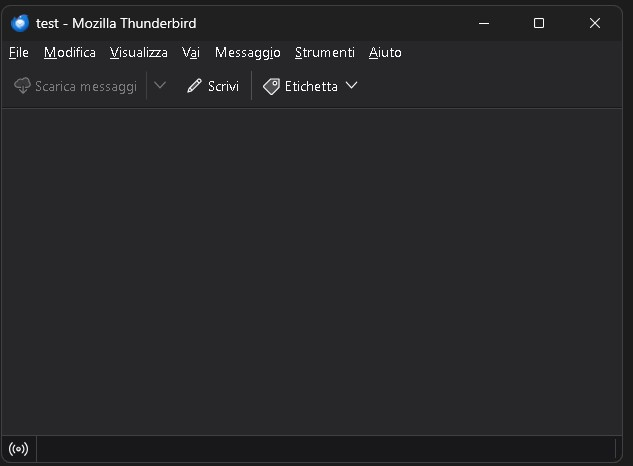
Task: Click the status bar text area
Action: 325,448
